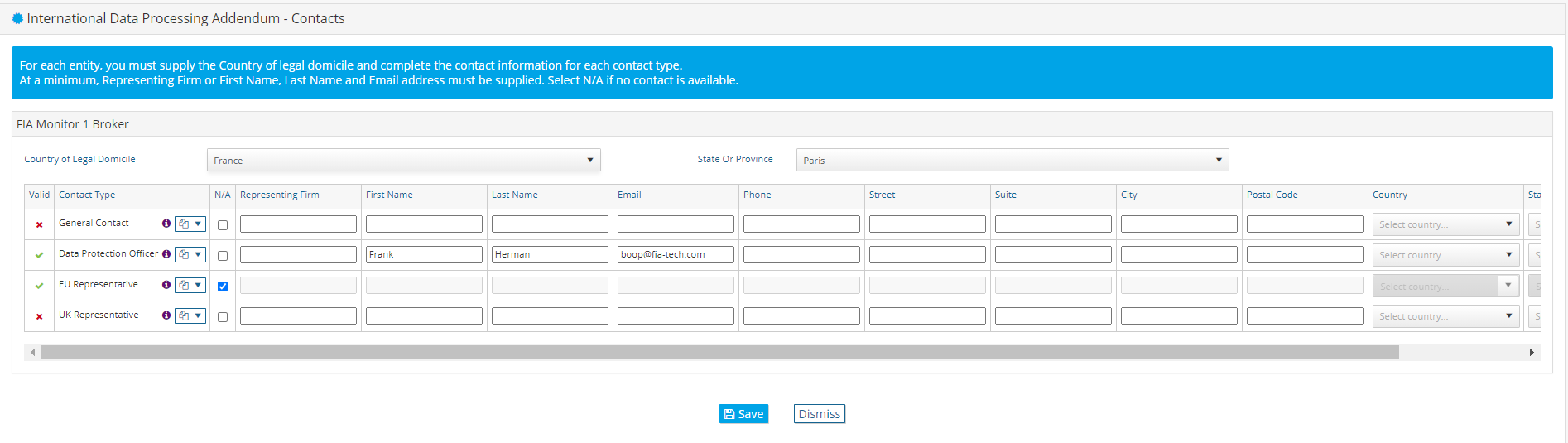This screenshot has width=1568, height=443.
Task: Click General Contact First Name field
Action: [x=424, y=224]
